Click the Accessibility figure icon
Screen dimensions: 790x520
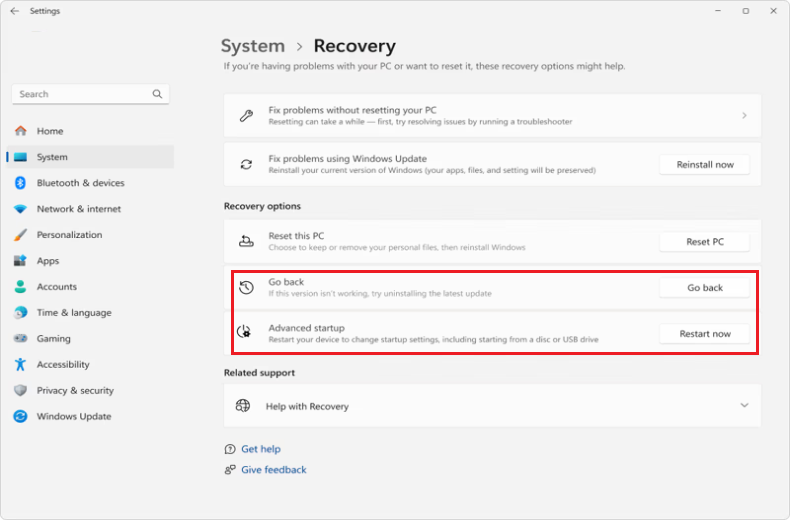tap(20, 364)
